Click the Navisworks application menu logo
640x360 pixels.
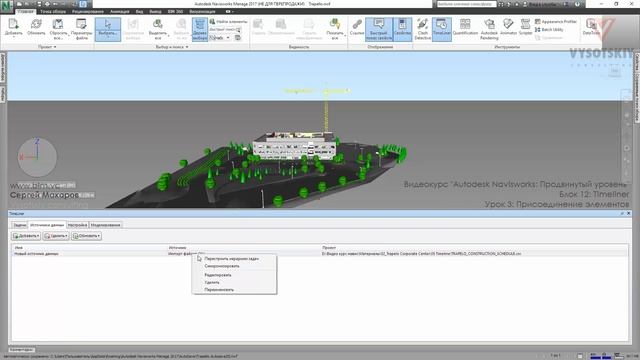[7, 7]
